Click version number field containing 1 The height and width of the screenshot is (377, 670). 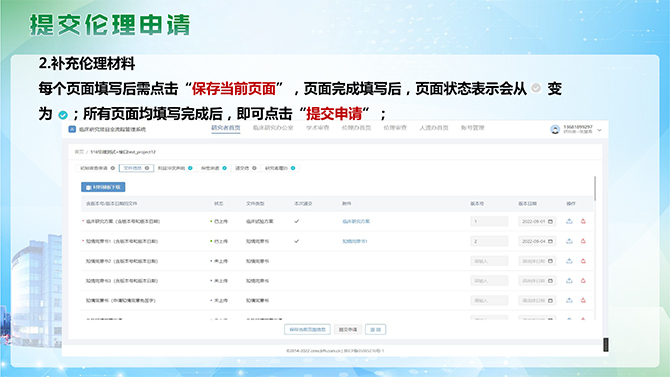(489, 221)
